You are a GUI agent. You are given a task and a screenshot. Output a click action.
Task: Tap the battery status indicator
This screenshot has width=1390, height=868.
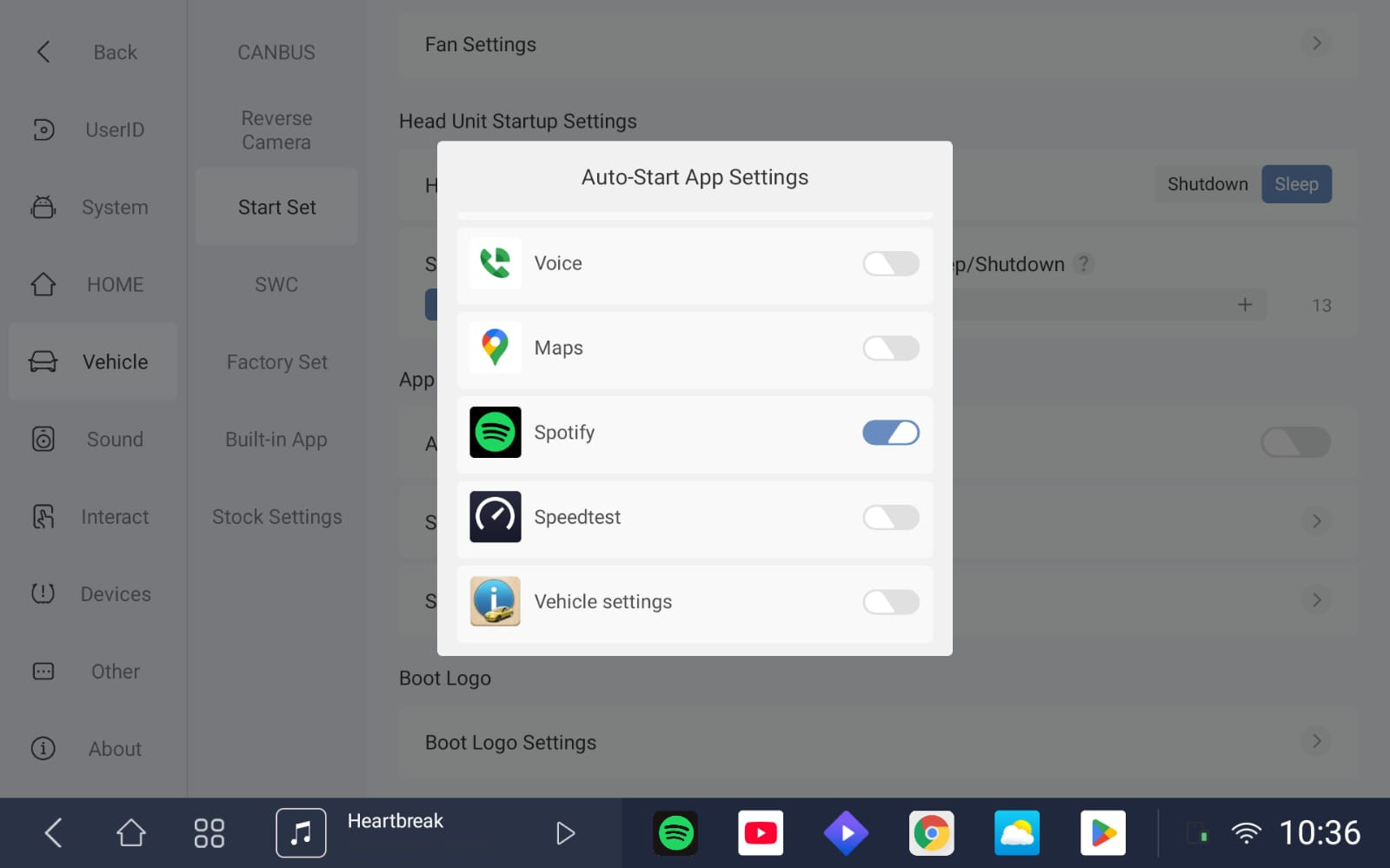click(1198, 832)
